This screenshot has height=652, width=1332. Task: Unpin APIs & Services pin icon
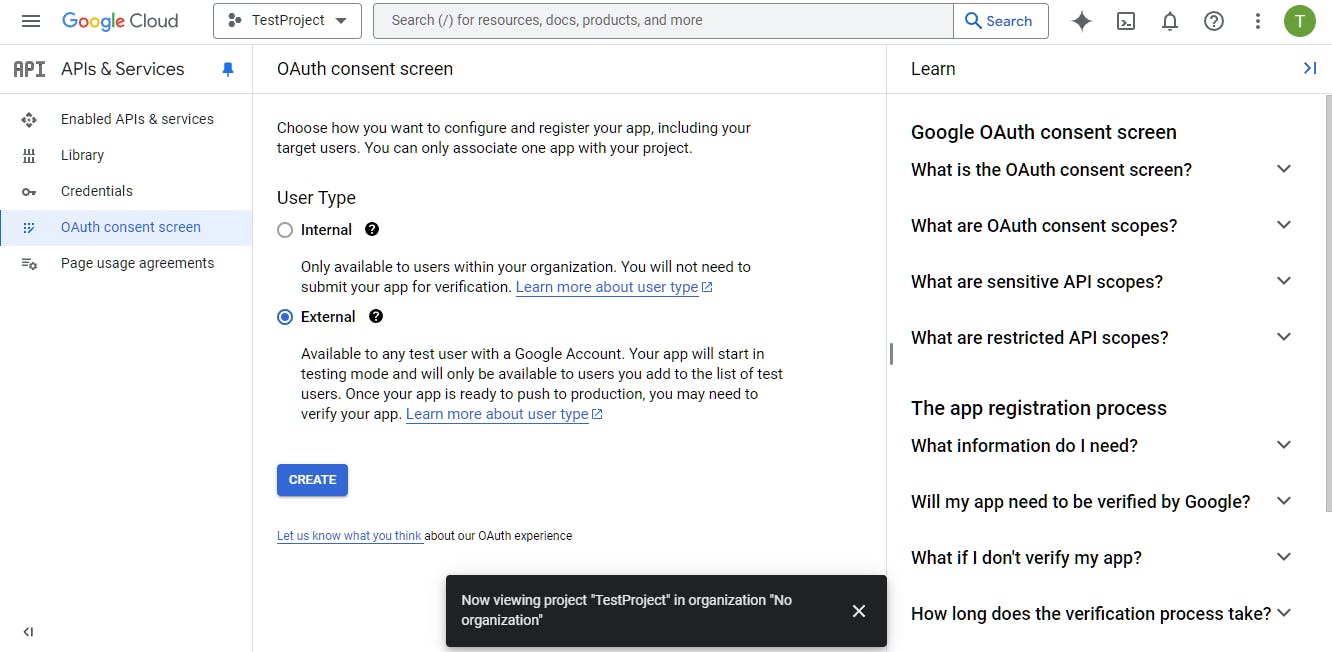tap(228, 69)
